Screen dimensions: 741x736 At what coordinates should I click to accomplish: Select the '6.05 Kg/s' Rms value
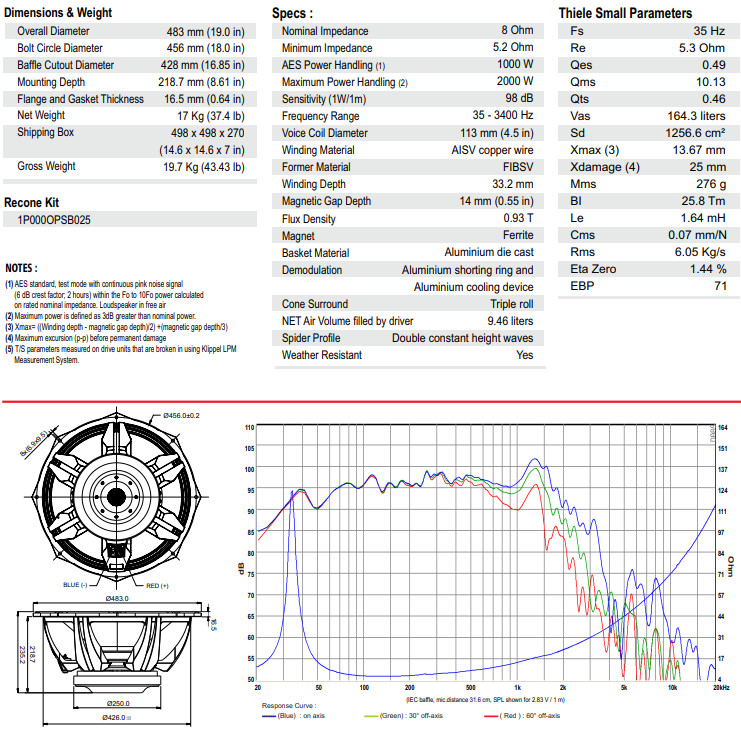click(700, 252)
